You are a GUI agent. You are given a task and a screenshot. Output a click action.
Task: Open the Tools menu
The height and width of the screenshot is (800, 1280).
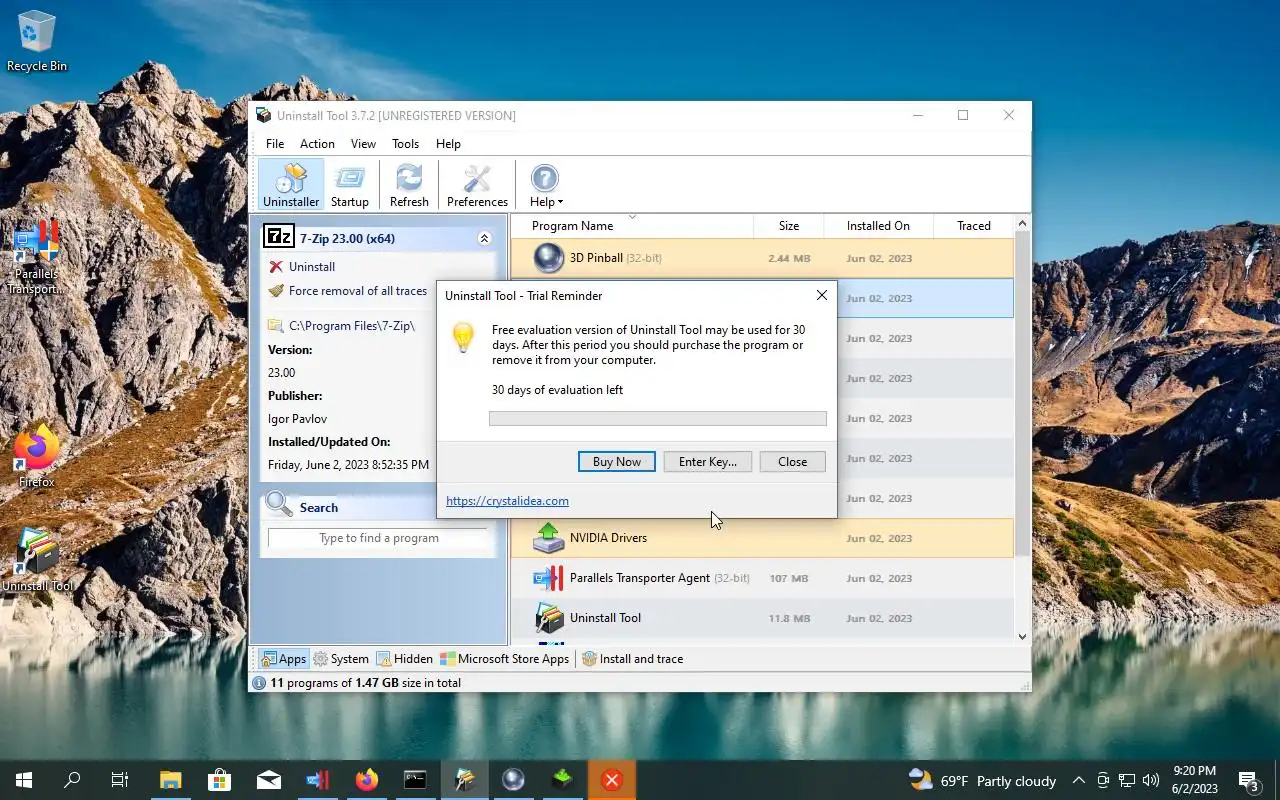pos(405,144)
